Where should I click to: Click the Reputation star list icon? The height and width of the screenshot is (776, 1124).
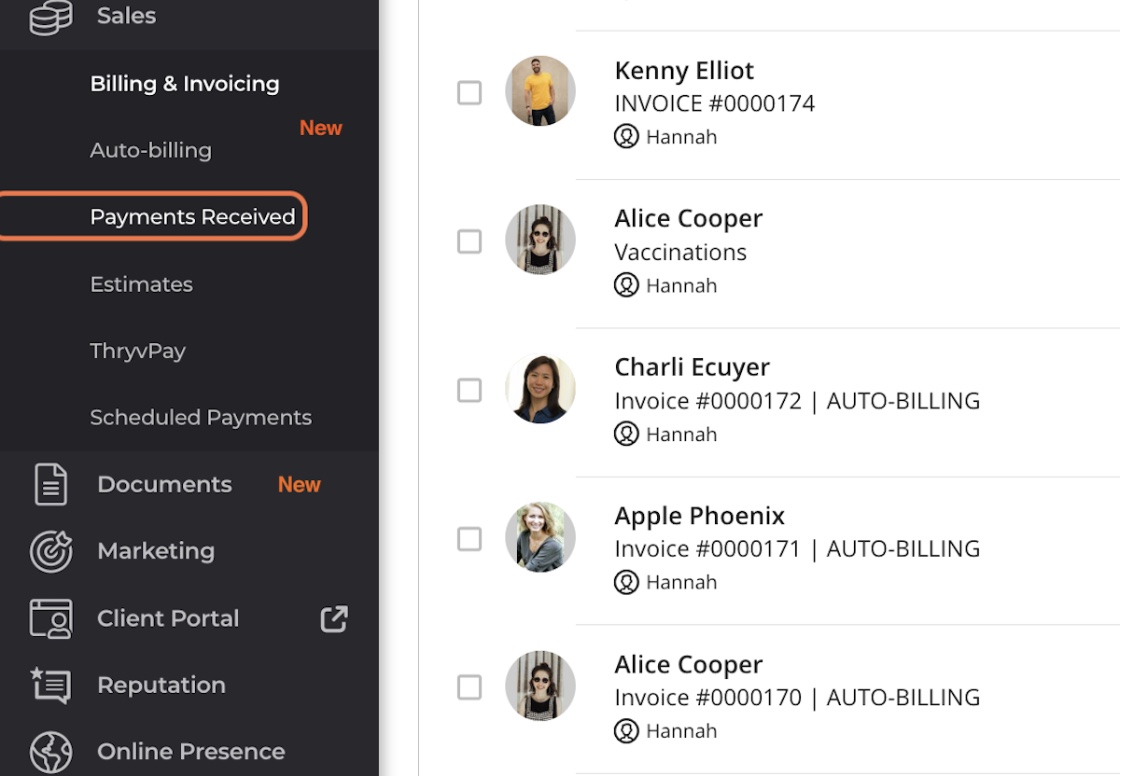tap(51, 685)
